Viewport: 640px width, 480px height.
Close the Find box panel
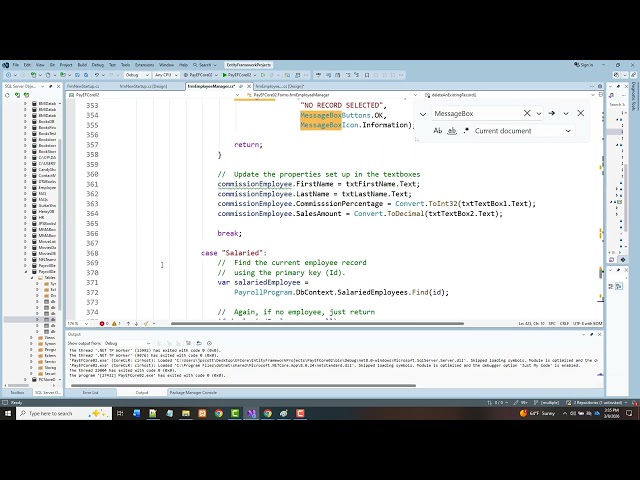pos(581,113)
